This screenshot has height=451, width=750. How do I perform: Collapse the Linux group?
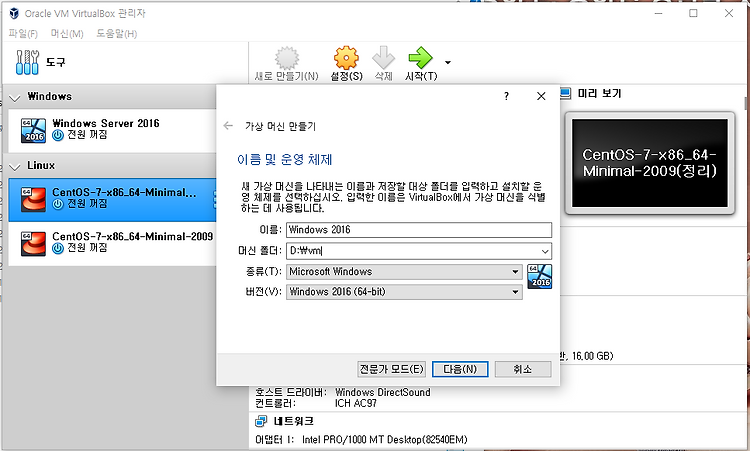tap(15, 167)
